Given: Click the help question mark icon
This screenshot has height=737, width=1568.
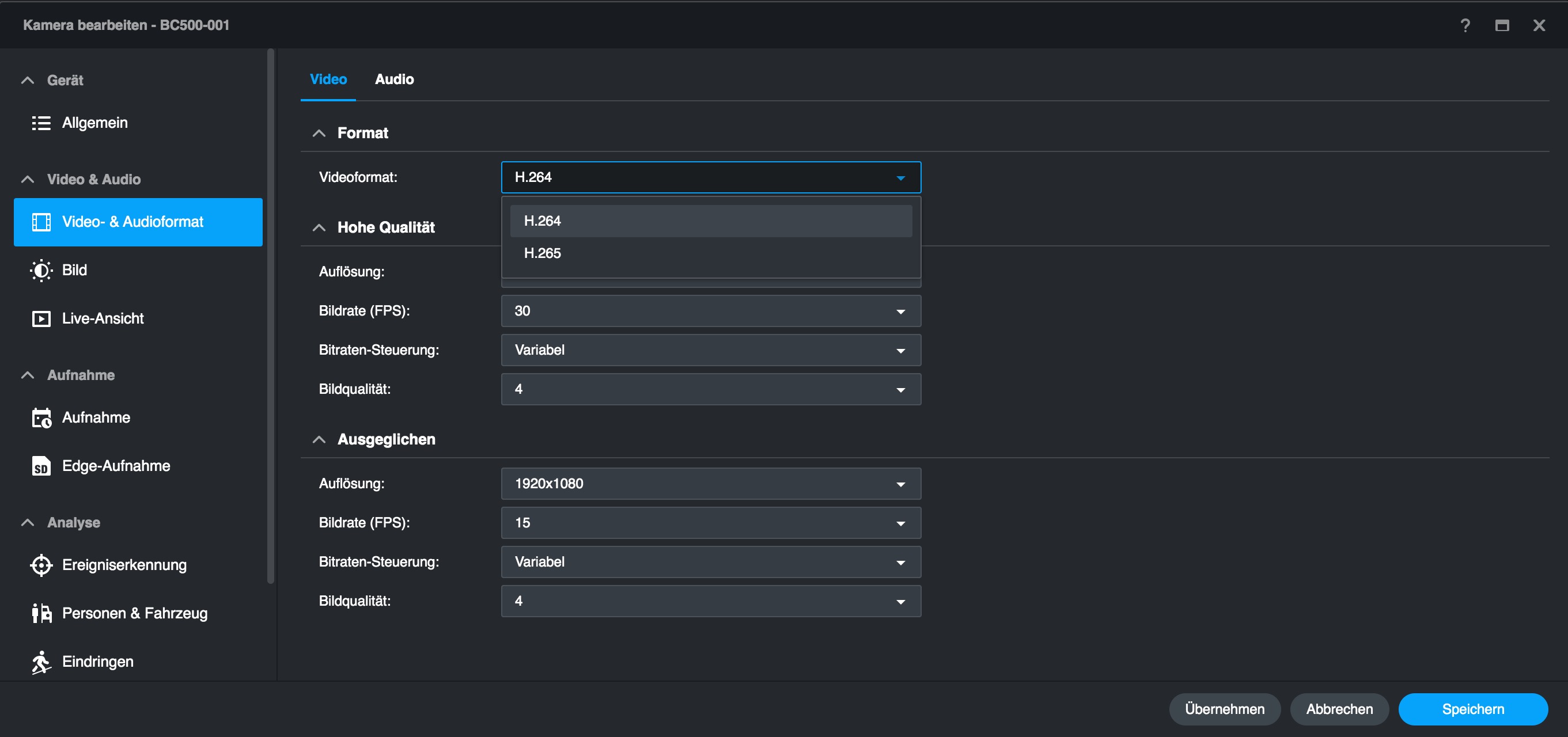Looking at the screenshot, I should click(1465, 25).
